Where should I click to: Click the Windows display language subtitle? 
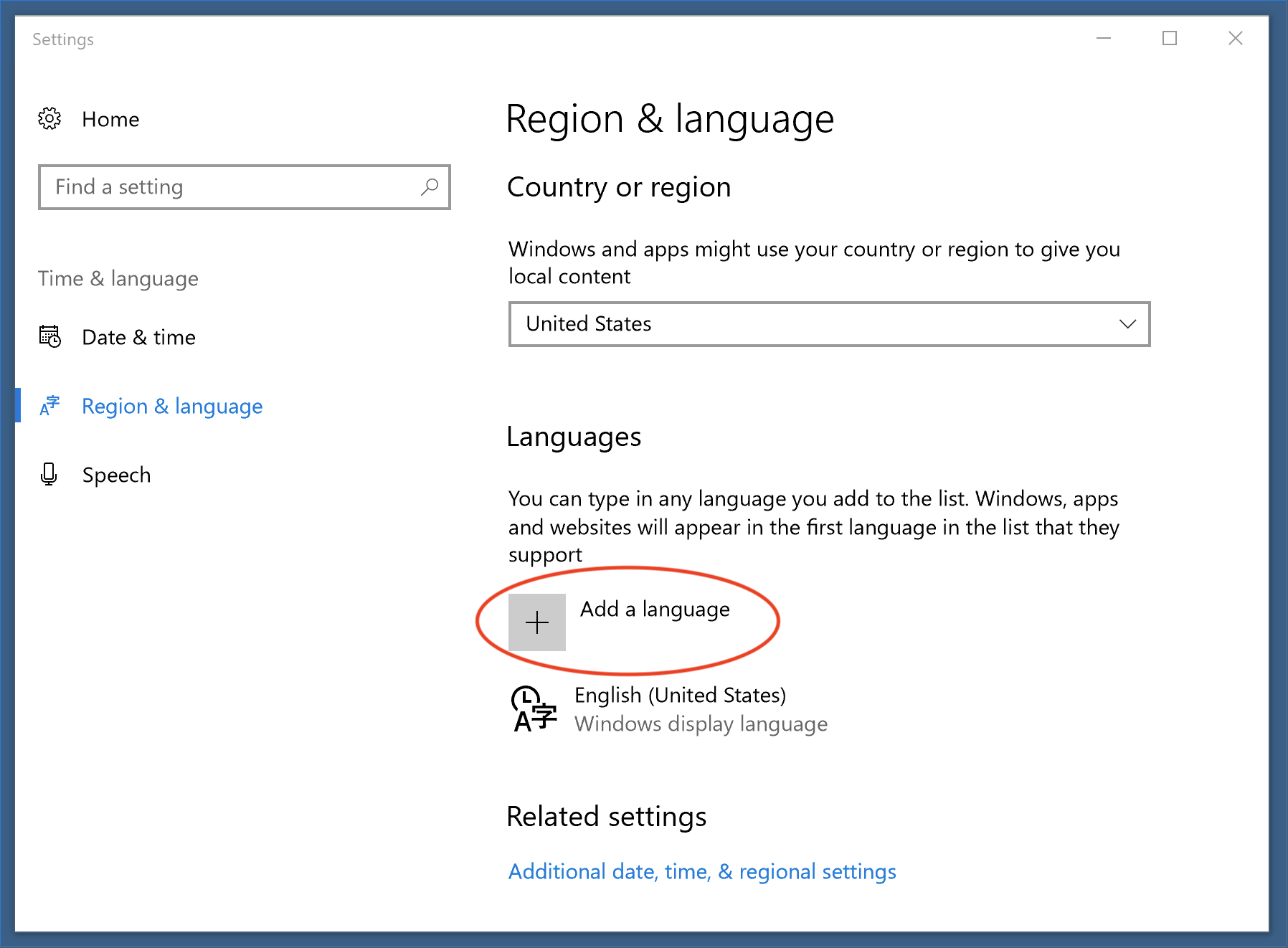(701, 724)
